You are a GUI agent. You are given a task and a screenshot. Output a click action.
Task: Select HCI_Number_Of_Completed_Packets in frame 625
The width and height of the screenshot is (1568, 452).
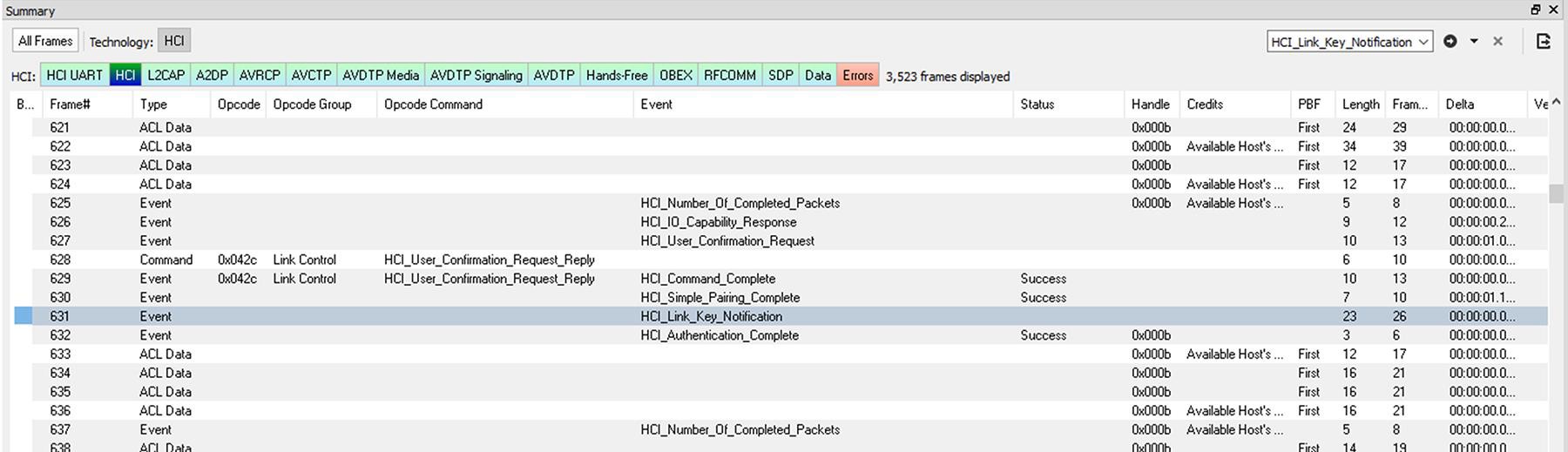[x=740, y=203]
